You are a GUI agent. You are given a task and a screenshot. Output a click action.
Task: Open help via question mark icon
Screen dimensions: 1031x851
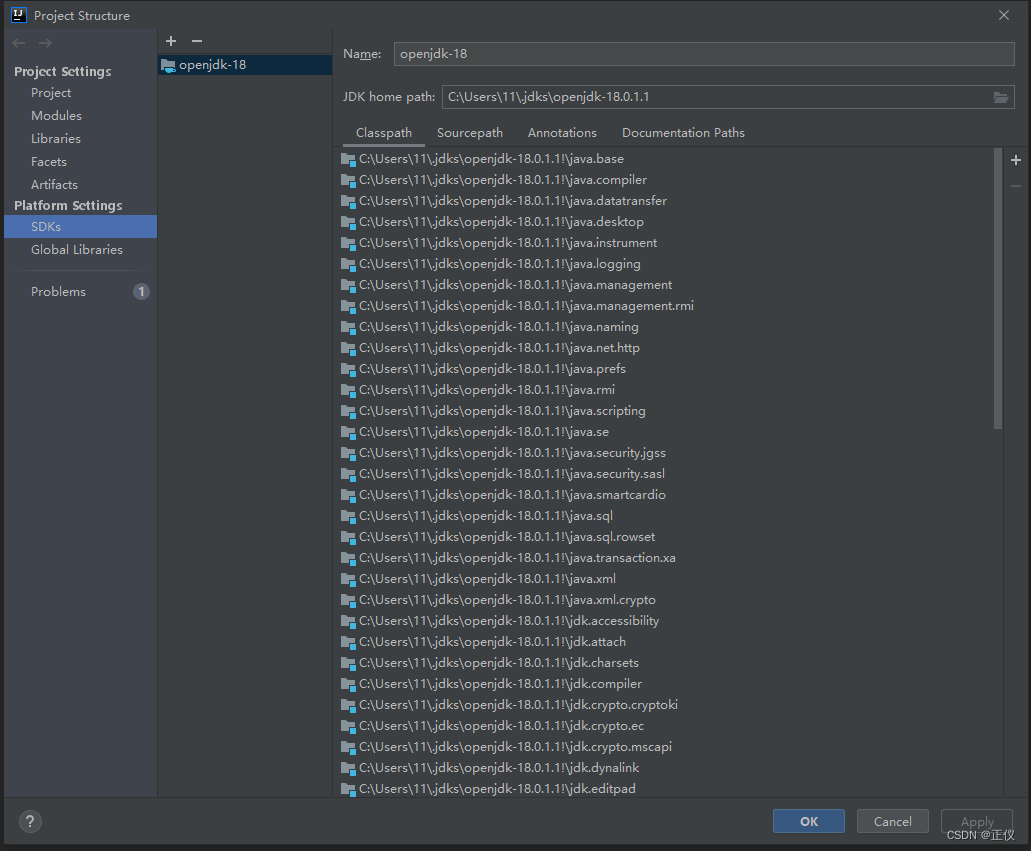pyautogui.click(x=30, y=822)
